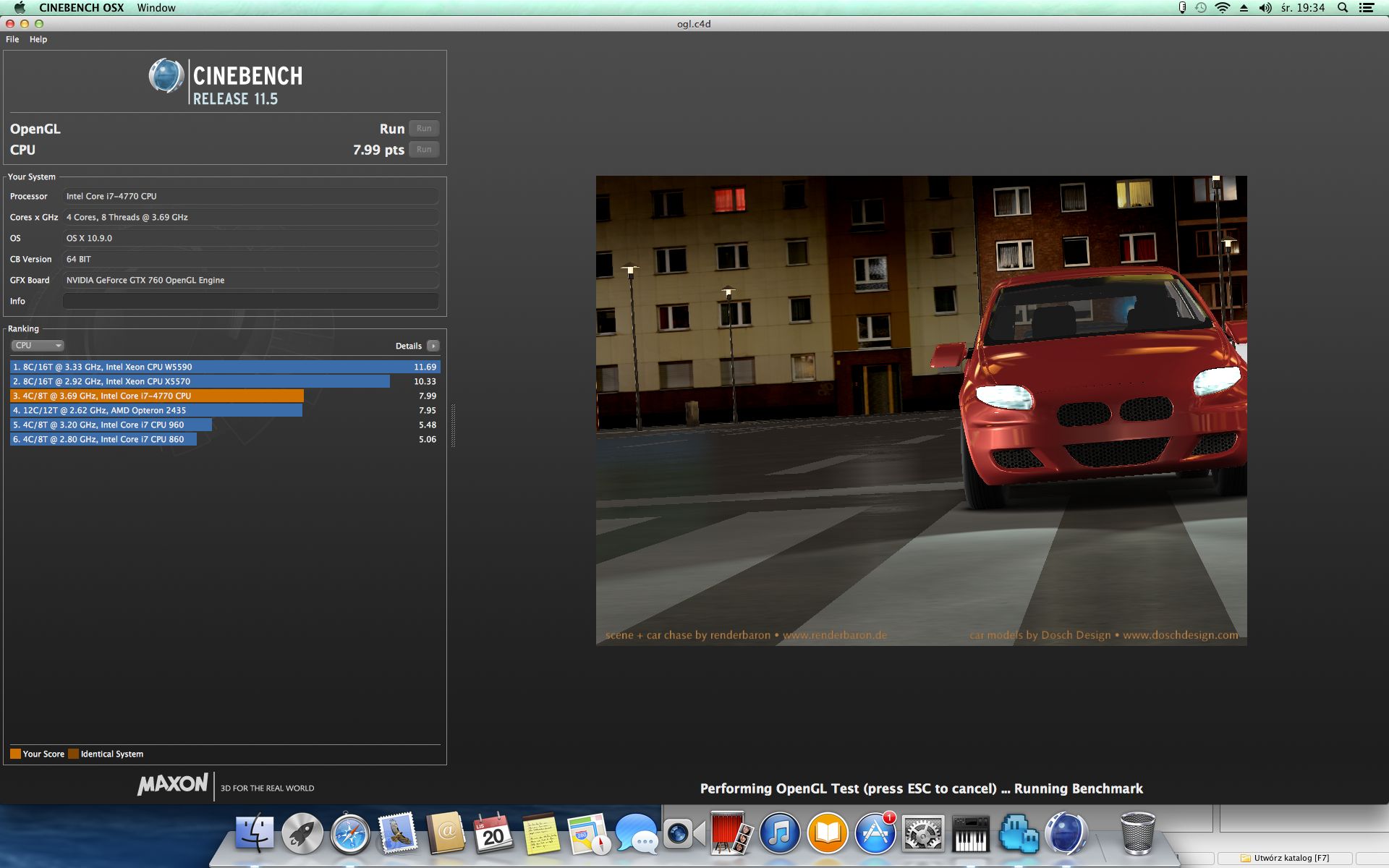Open iTunes music note icon in Dock
This screenshot has width=1389, height=868.
point(779,833)
